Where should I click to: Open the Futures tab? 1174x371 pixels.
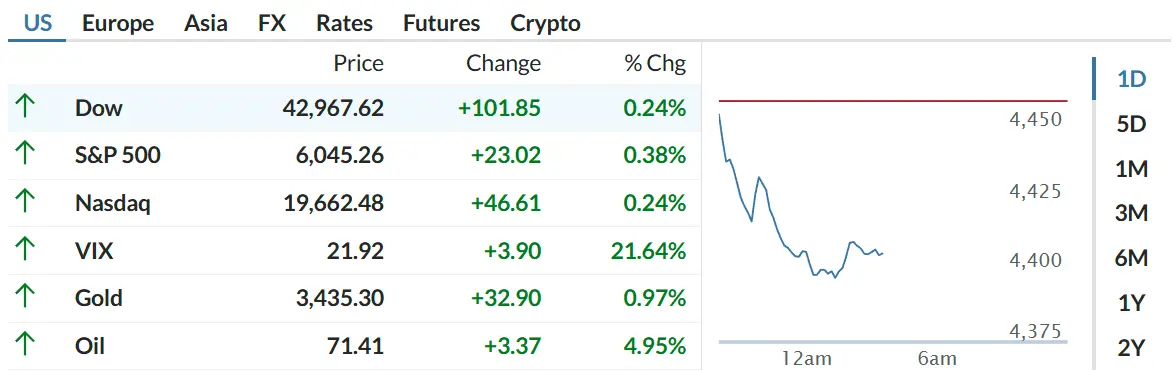click(441, 23)
